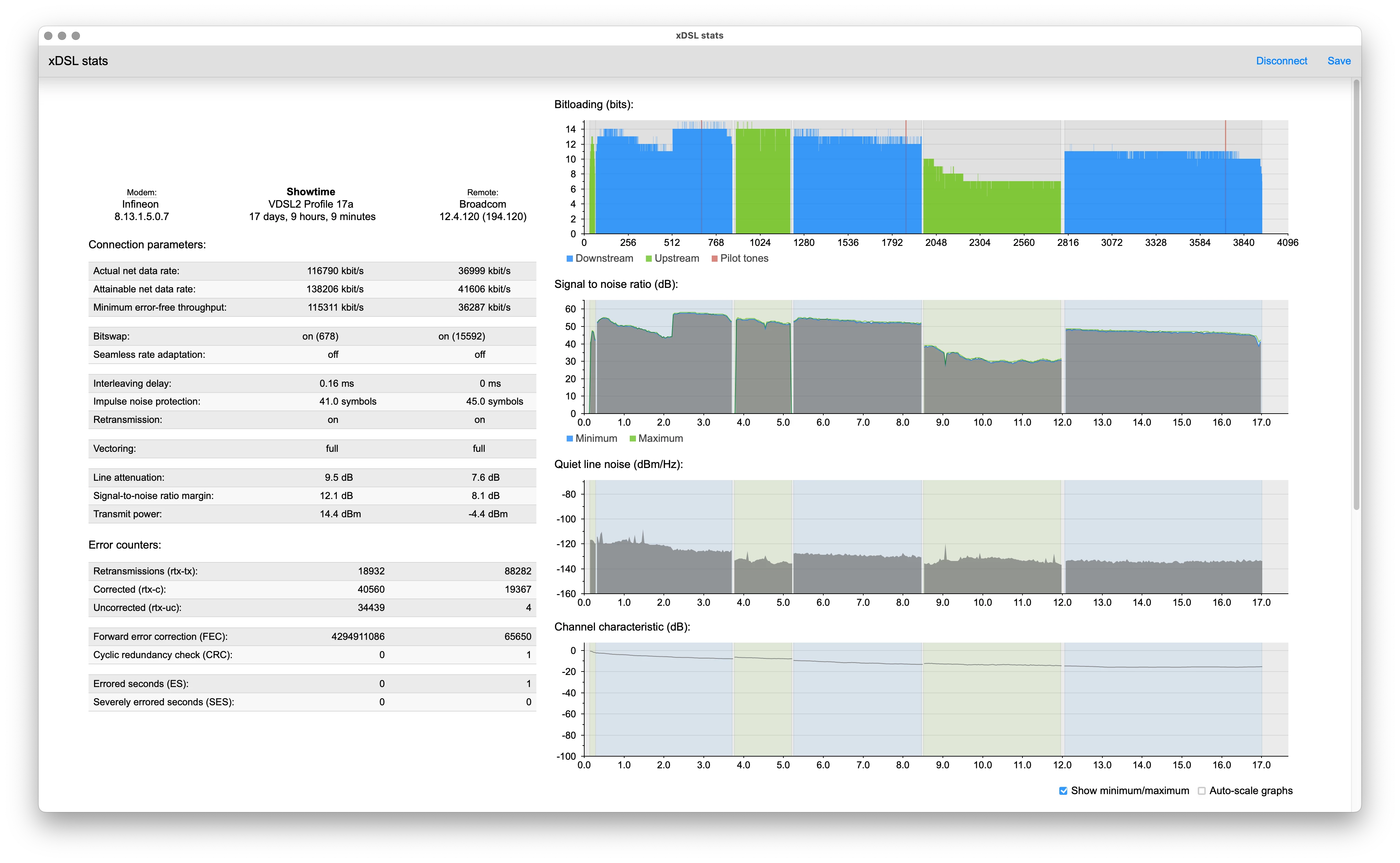Click the Actual net data rate row

pos(312,271)
